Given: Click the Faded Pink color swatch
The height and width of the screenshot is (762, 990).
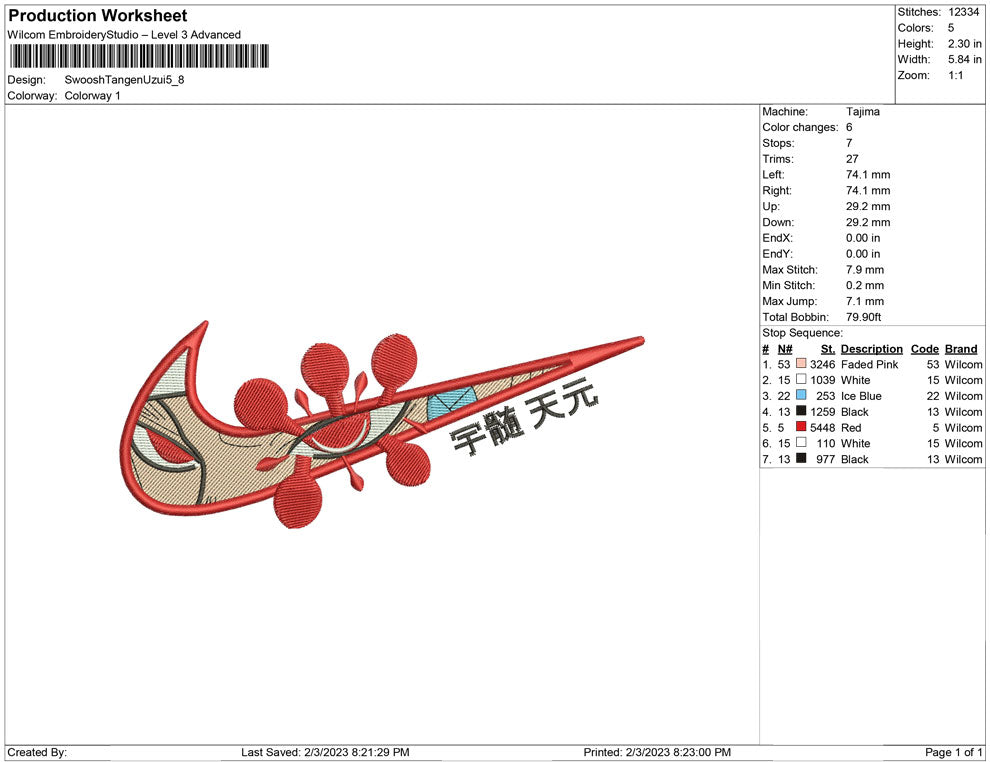Looking at the screenshot, I should click(801, 364).
